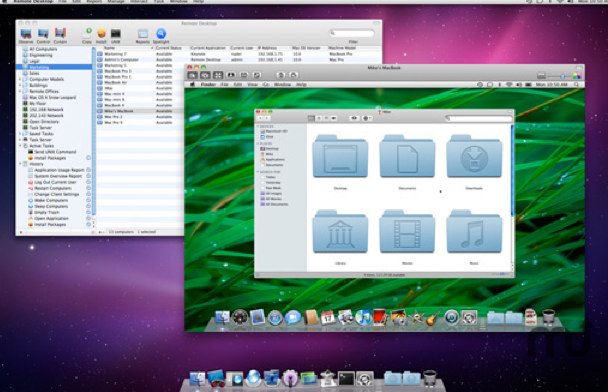Click the Filter search field in Remote Desktop
This screenshot has height=392, width=608.
(352, 33)
